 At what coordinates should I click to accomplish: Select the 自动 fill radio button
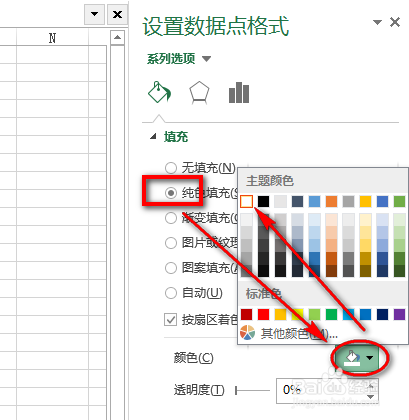[171, 293]
